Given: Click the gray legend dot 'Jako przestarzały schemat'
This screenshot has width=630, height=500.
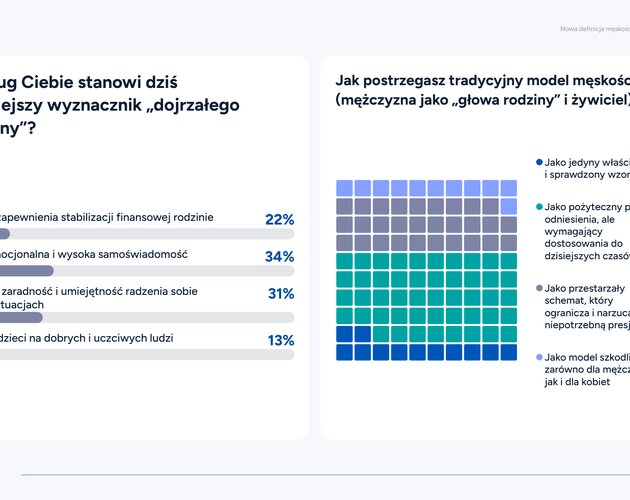Looking at the screenshot, I should click(540, 288).
